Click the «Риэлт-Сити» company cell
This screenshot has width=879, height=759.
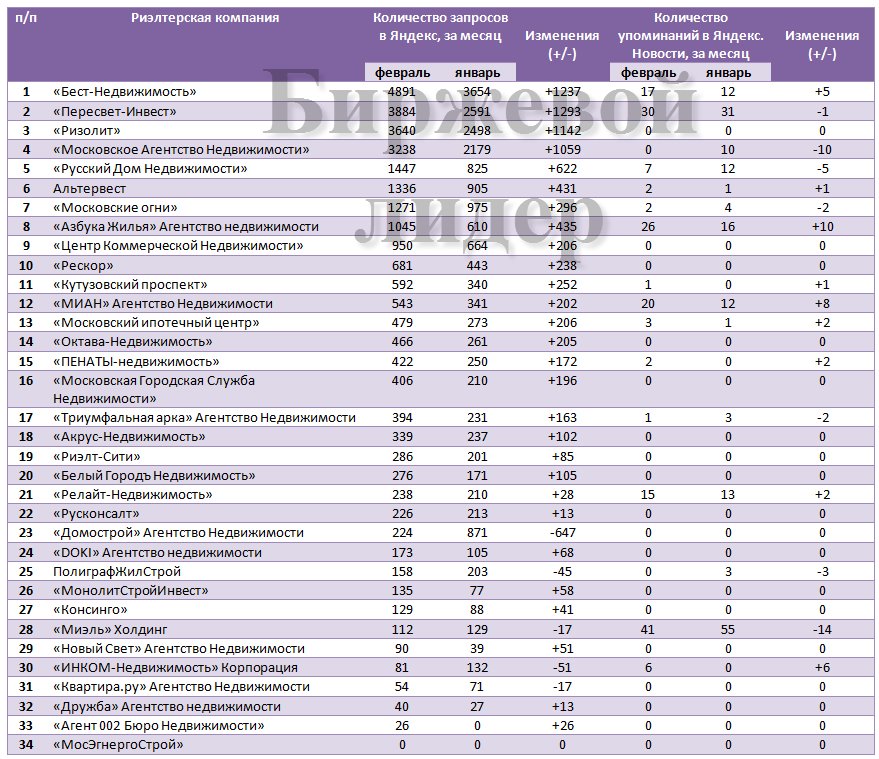[x=96, y=456]
